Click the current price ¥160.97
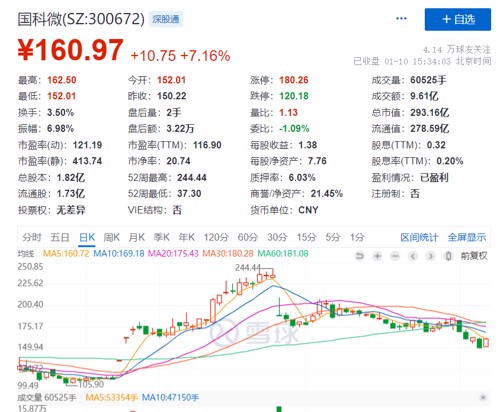The image size is (500, 412). (71, 50)
